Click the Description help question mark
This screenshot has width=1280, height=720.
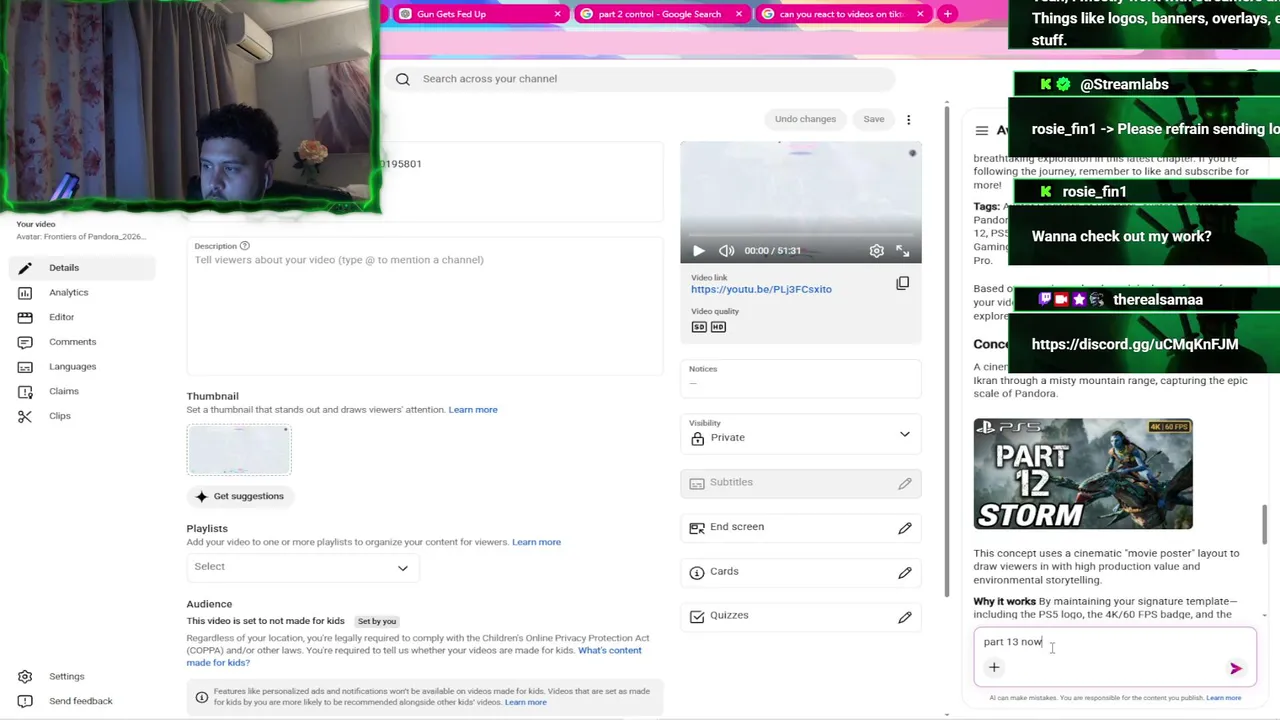(x=244, y=246)
